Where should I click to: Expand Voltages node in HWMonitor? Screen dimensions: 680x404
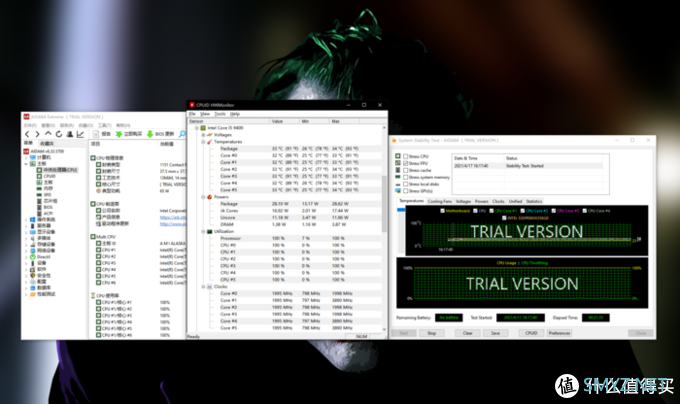coord(203,135)
